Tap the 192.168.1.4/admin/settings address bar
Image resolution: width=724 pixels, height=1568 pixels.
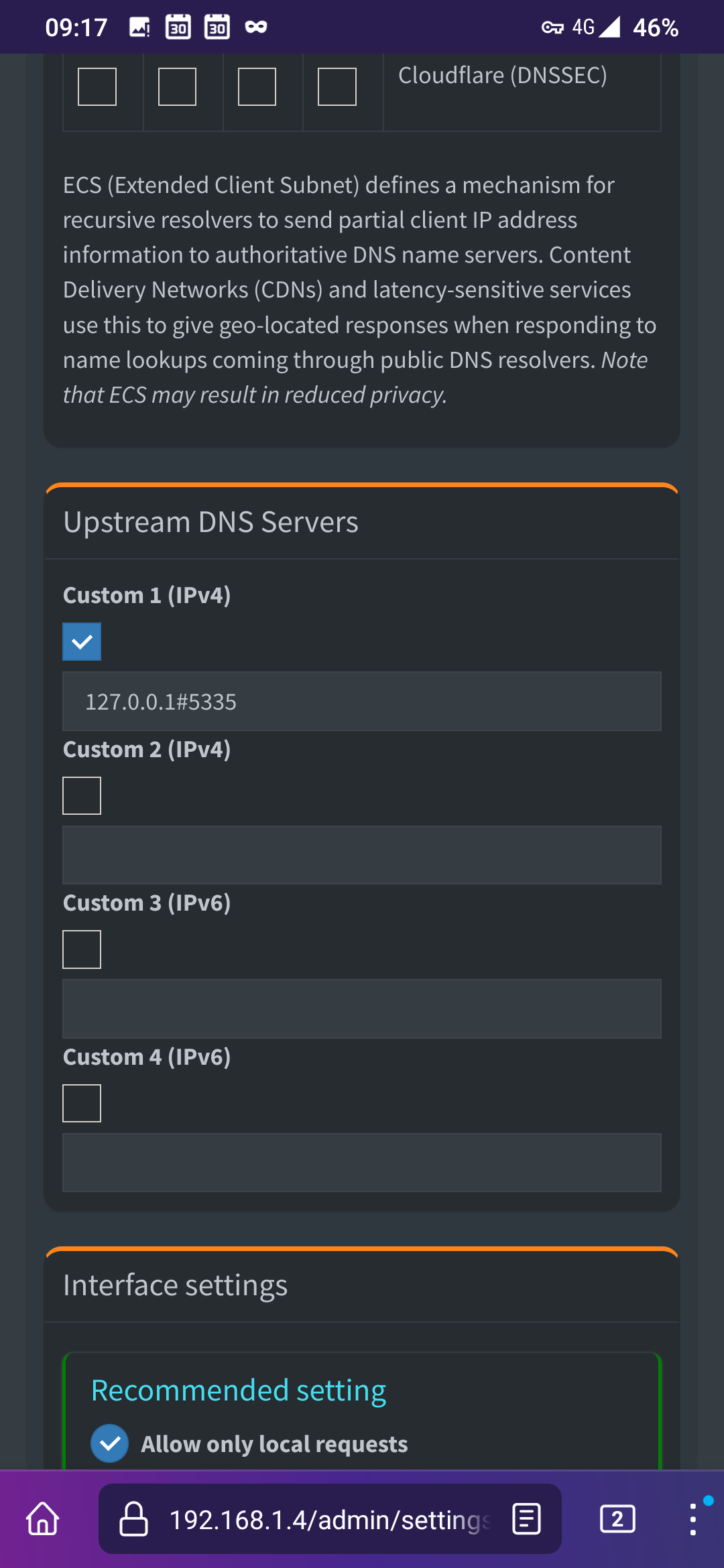pos(330,1518)
